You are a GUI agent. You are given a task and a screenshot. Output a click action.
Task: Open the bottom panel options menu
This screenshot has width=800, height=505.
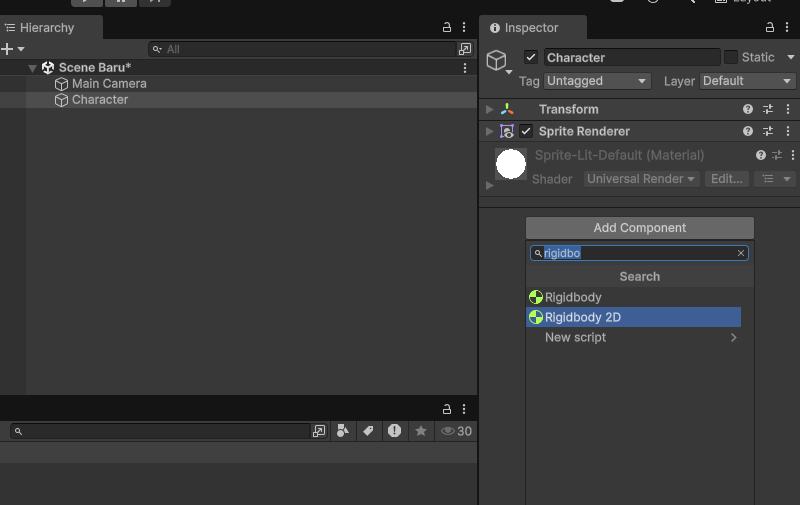[464, 409]
